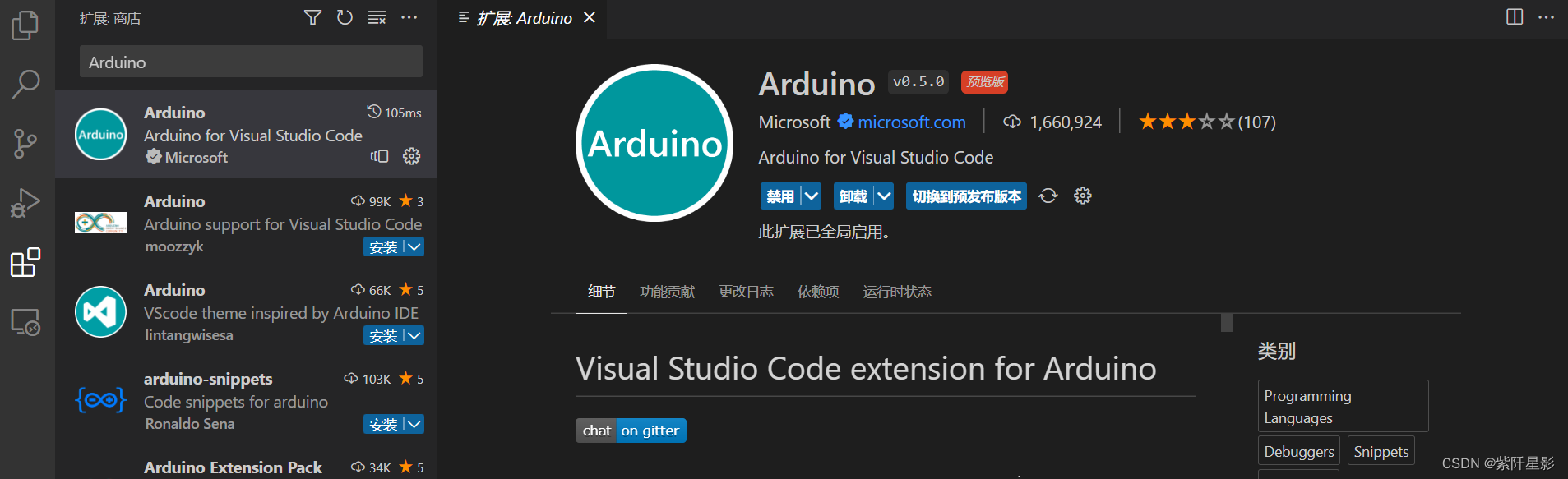
Task: Select moozzyk Arduino extension icon
Action: (x=100, y=223)
